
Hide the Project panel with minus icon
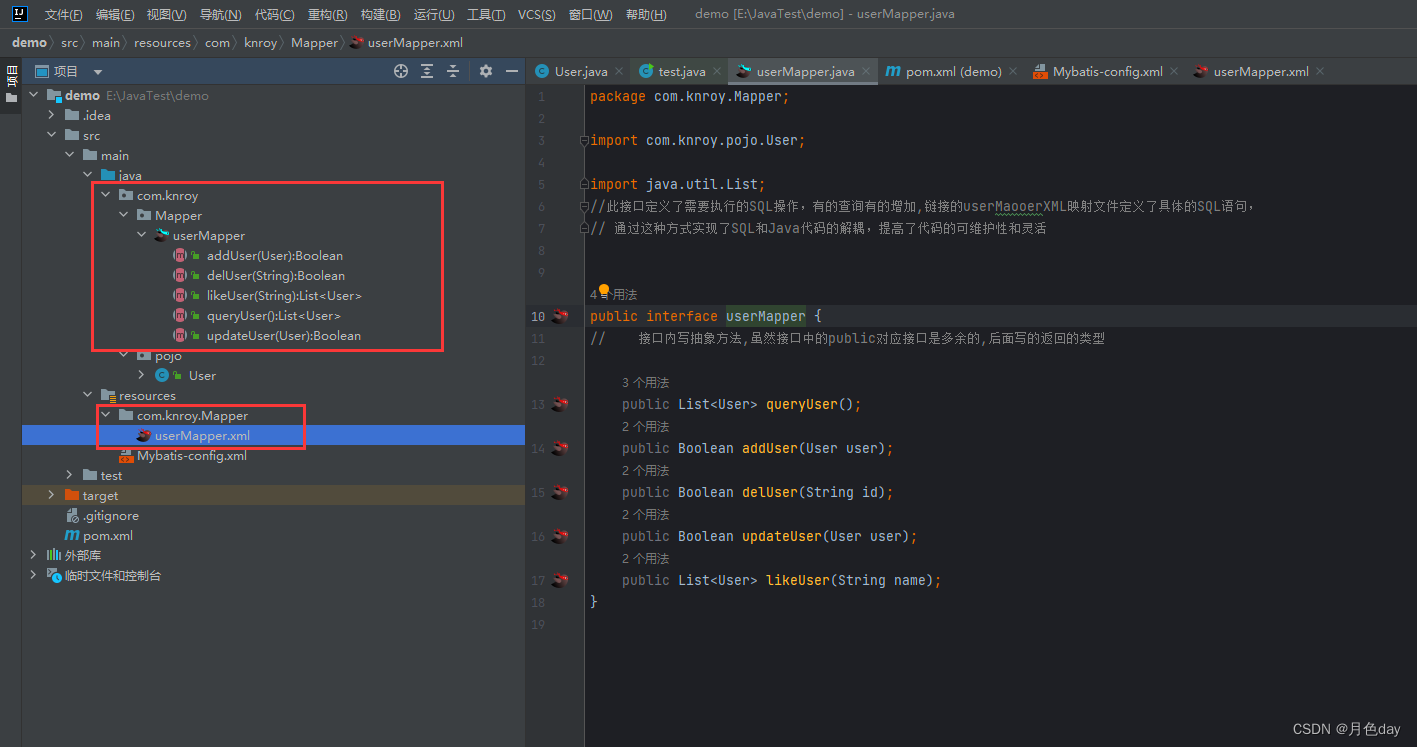[512, 71]
